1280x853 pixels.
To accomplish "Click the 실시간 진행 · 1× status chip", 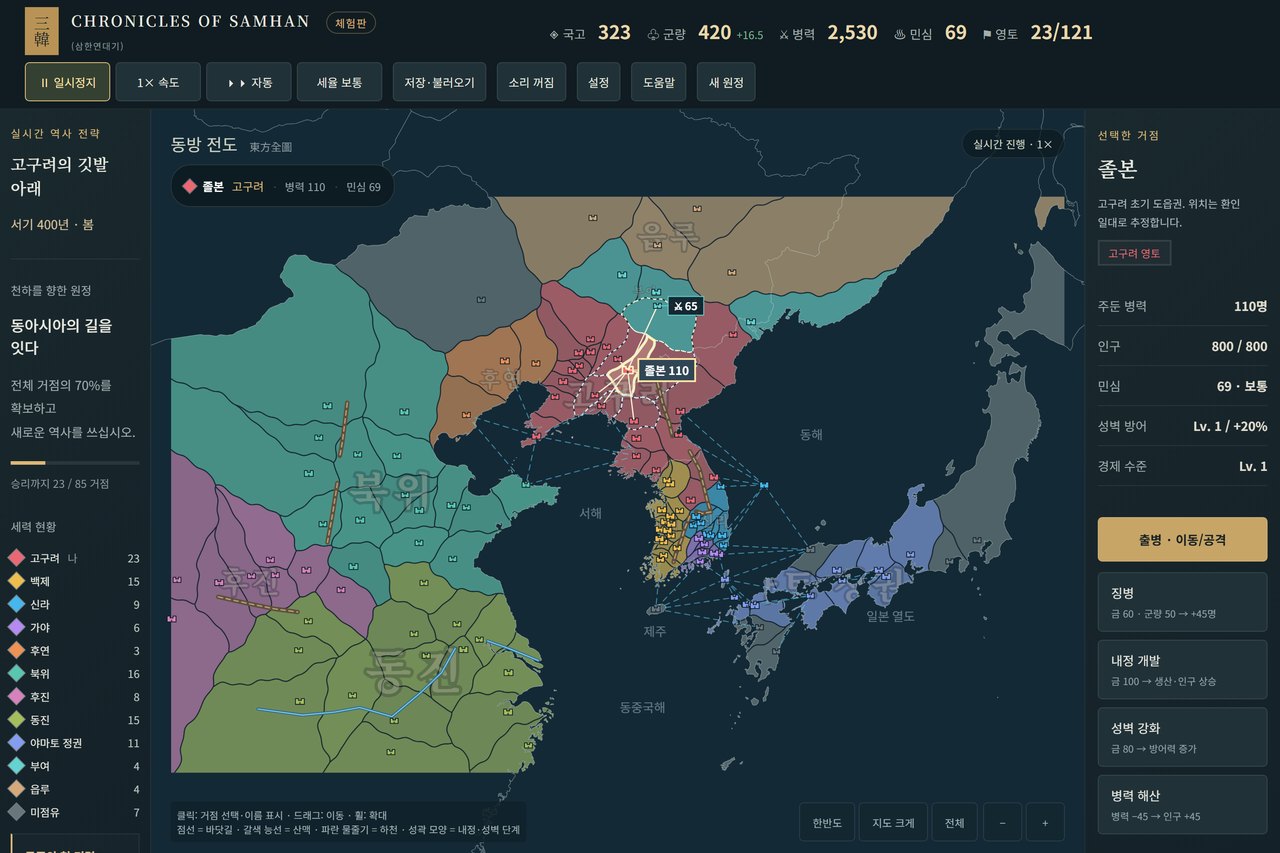I will click(1013, 144).
